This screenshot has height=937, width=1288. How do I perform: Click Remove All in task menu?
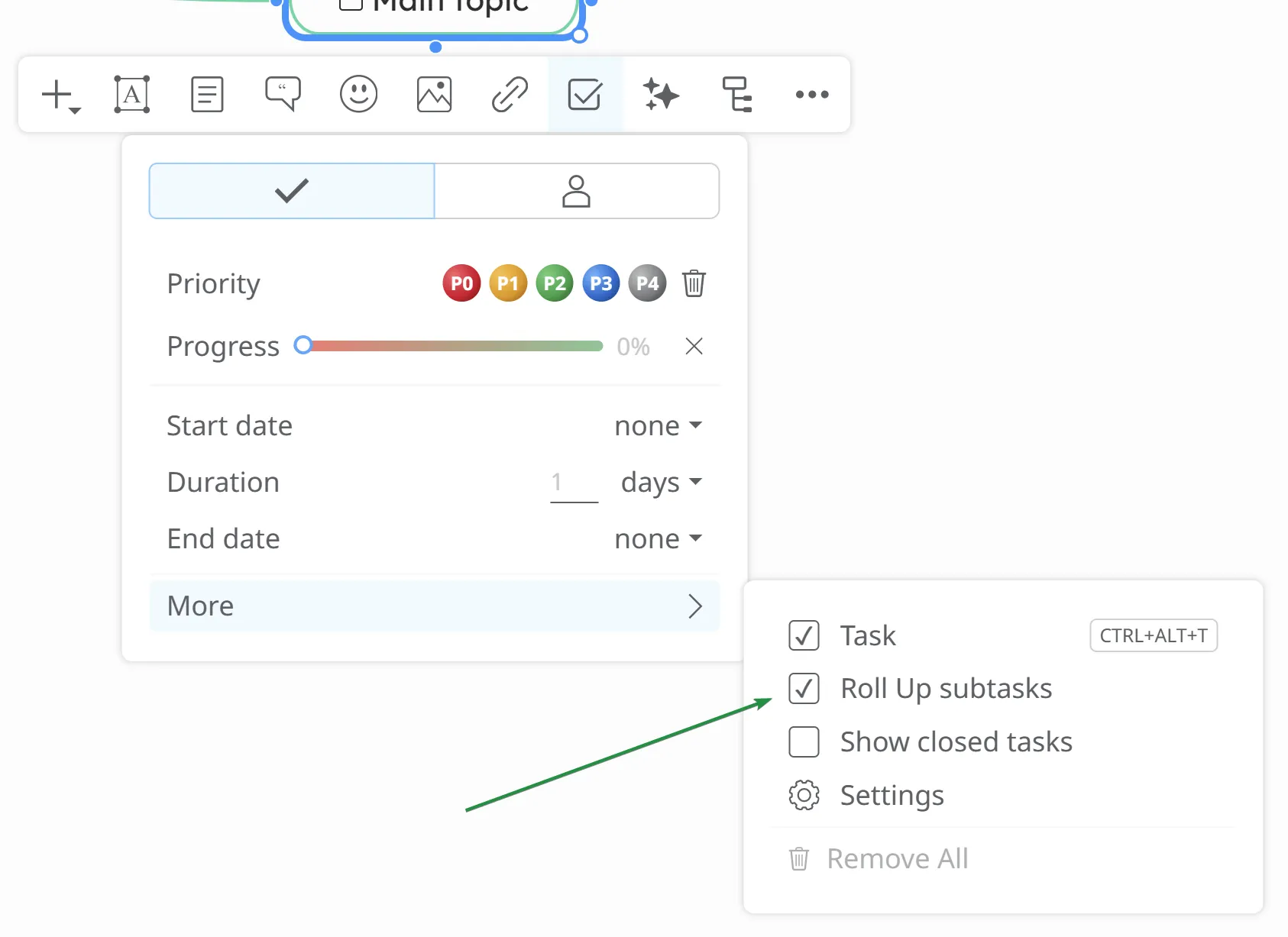[x=896, y=859]
